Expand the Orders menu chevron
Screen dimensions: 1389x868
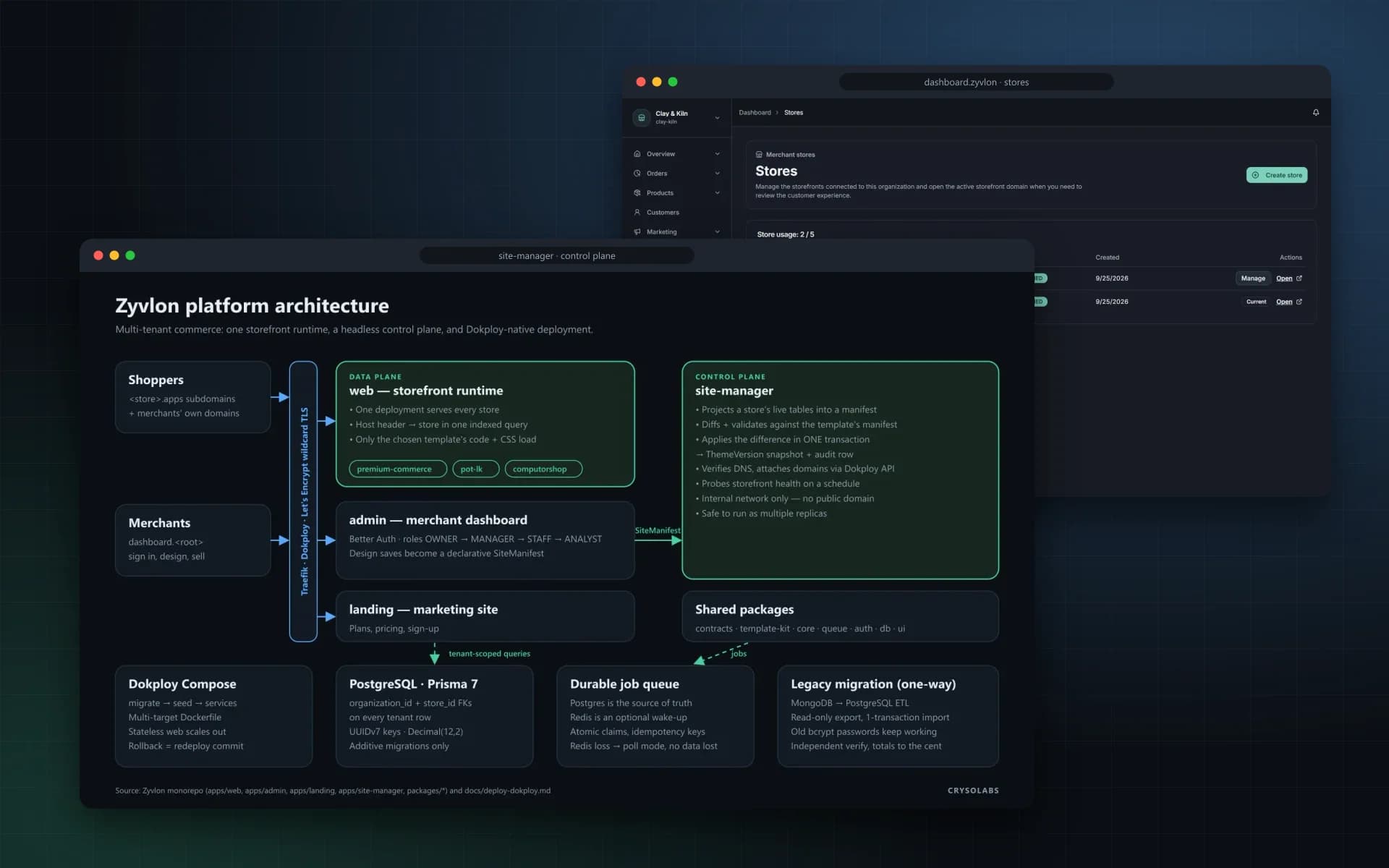click(717, 174)
